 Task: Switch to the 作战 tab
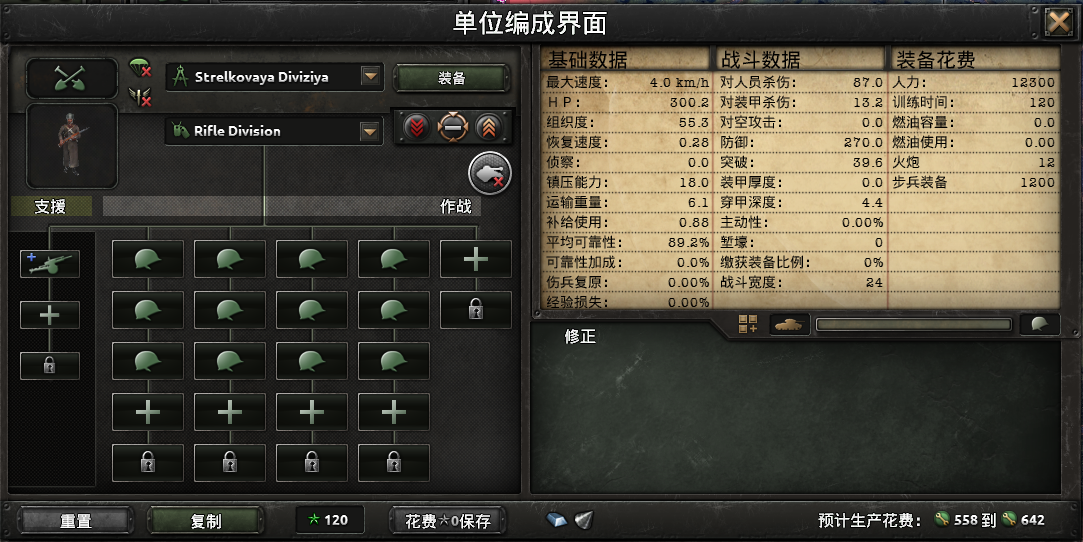pos(456,206)
